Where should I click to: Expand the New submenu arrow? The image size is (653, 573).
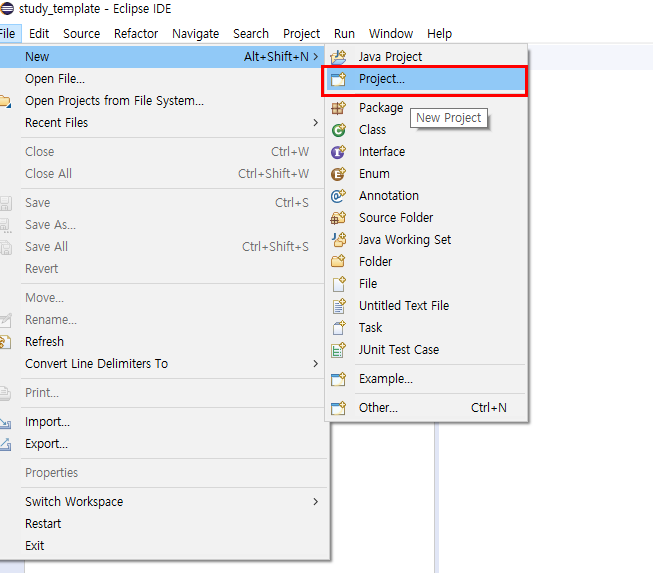click(x=316, y=57)
